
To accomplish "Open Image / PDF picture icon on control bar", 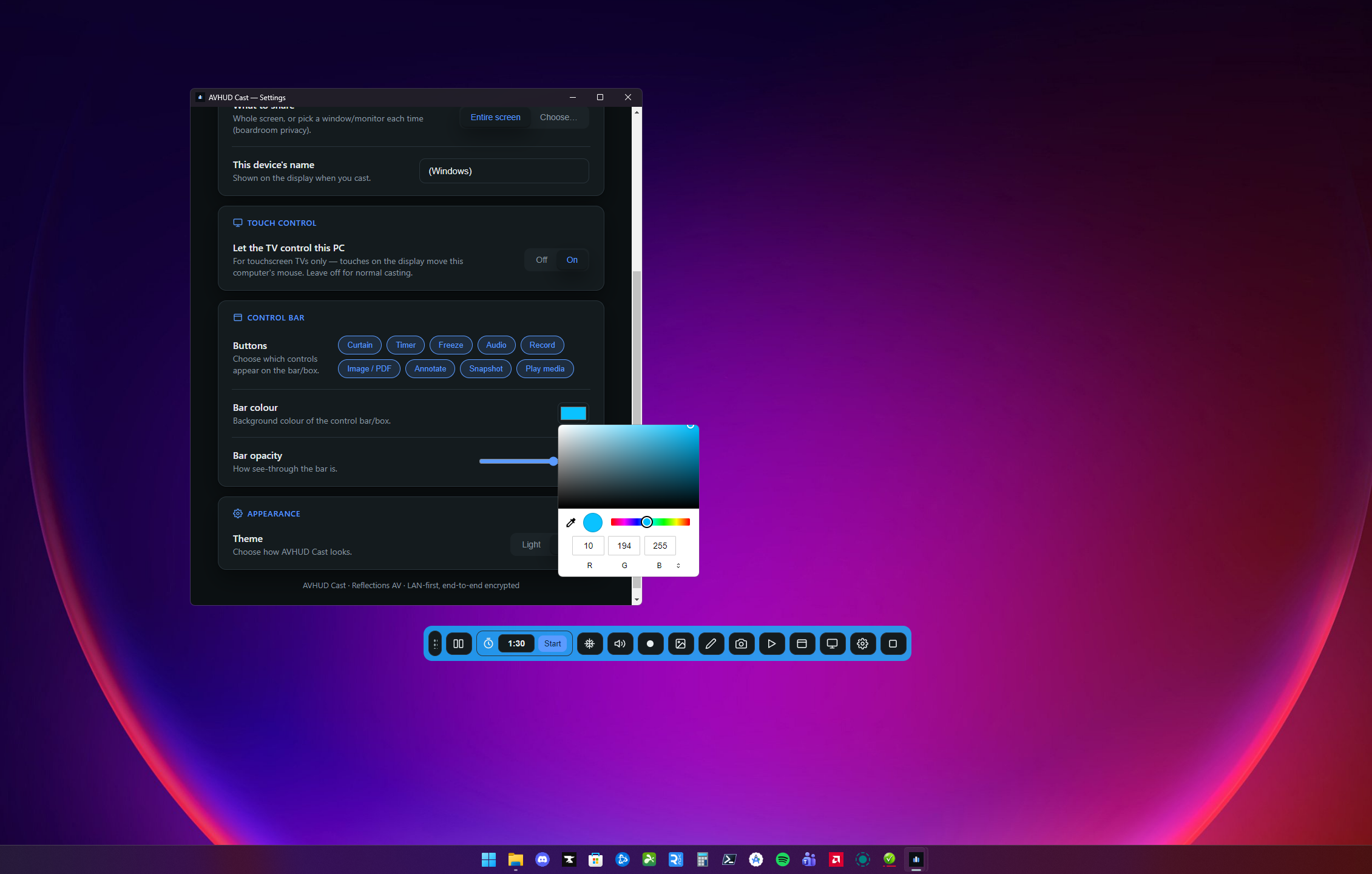I will coord(680,643).
